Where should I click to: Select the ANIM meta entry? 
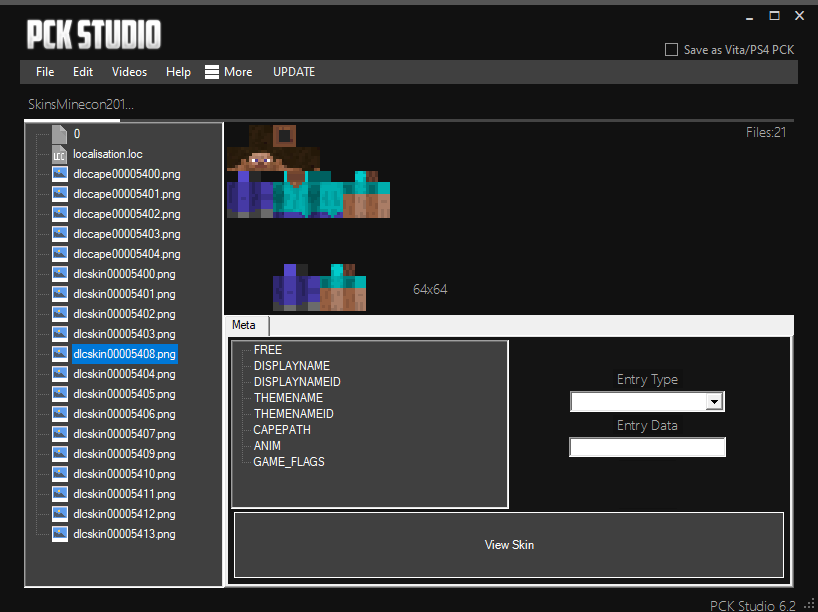click(x=267, y=446)
